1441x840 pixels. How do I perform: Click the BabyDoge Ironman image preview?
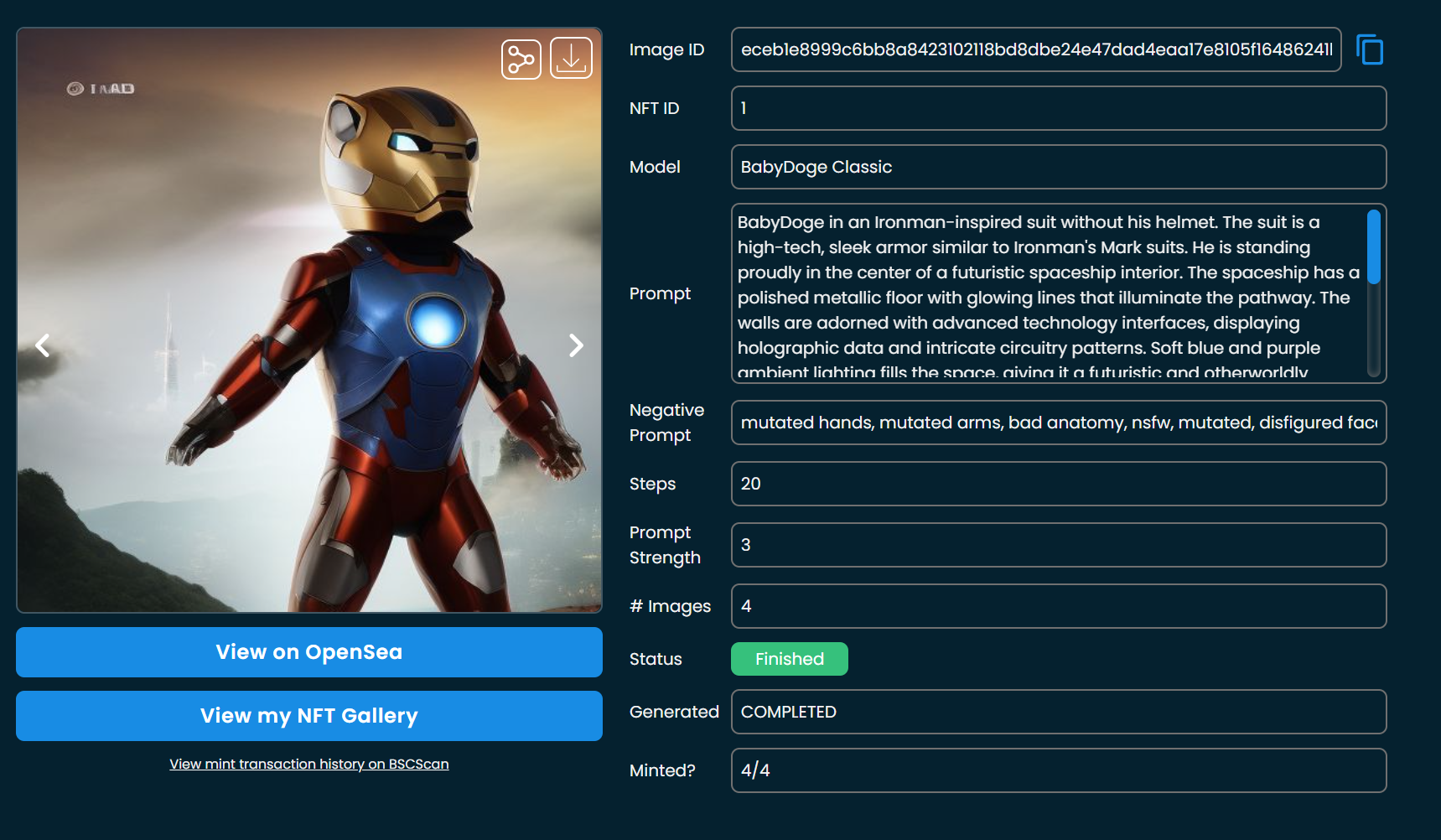coord(309,320)
